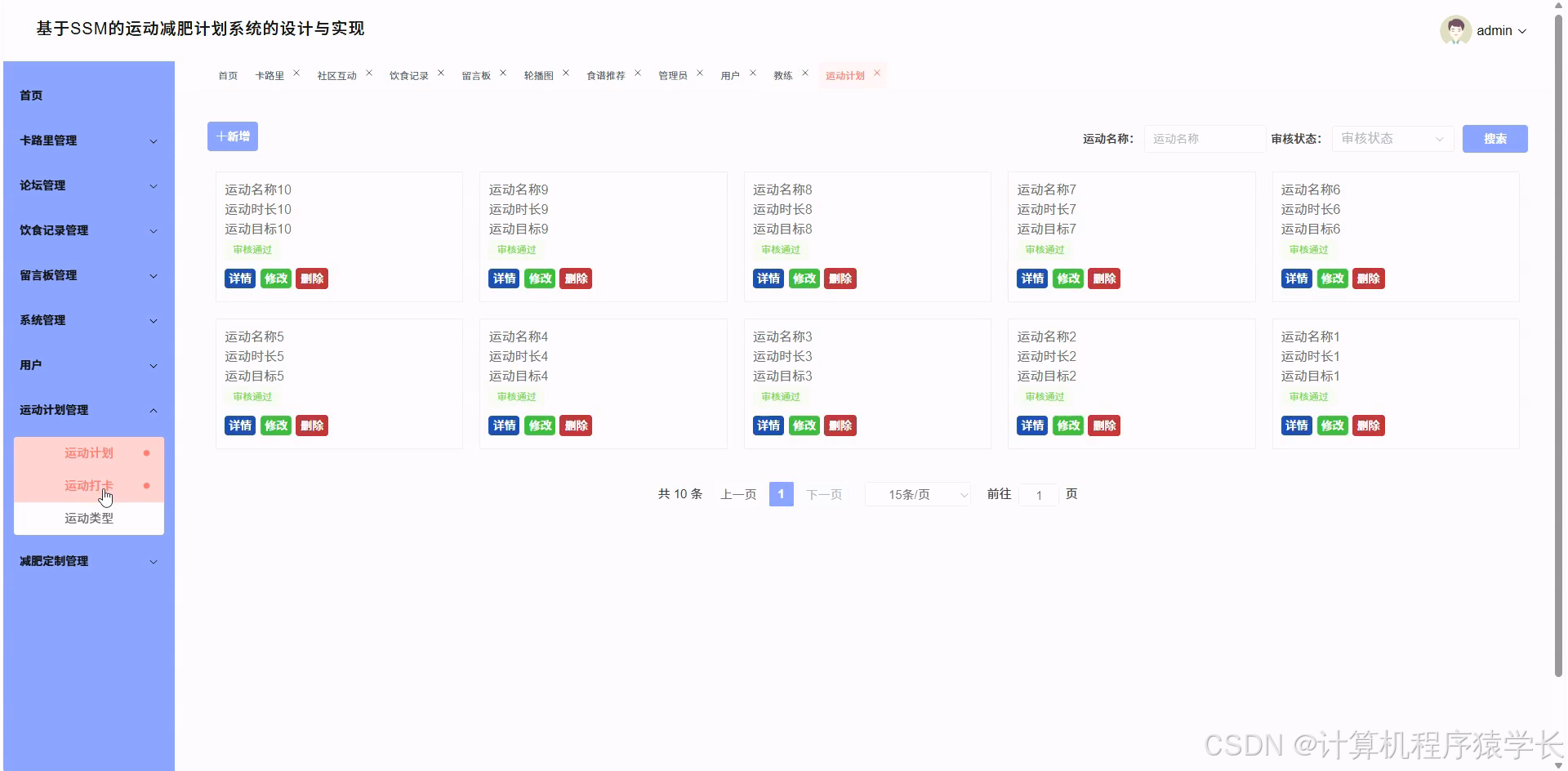Select the 运动计划 submenu item
This screenshot has width=1568, height=771.
point(88,452)
